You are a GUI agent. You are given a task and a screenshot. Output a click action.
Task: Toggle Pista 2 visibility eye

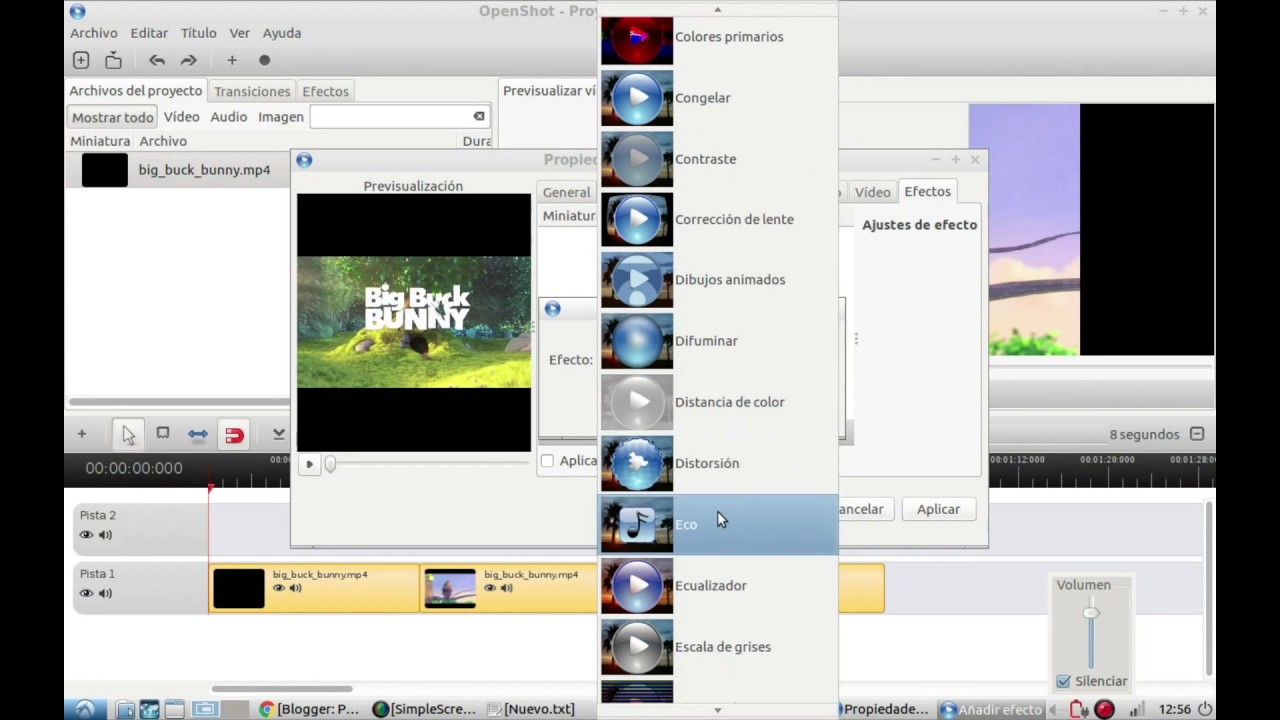point(86,535)
